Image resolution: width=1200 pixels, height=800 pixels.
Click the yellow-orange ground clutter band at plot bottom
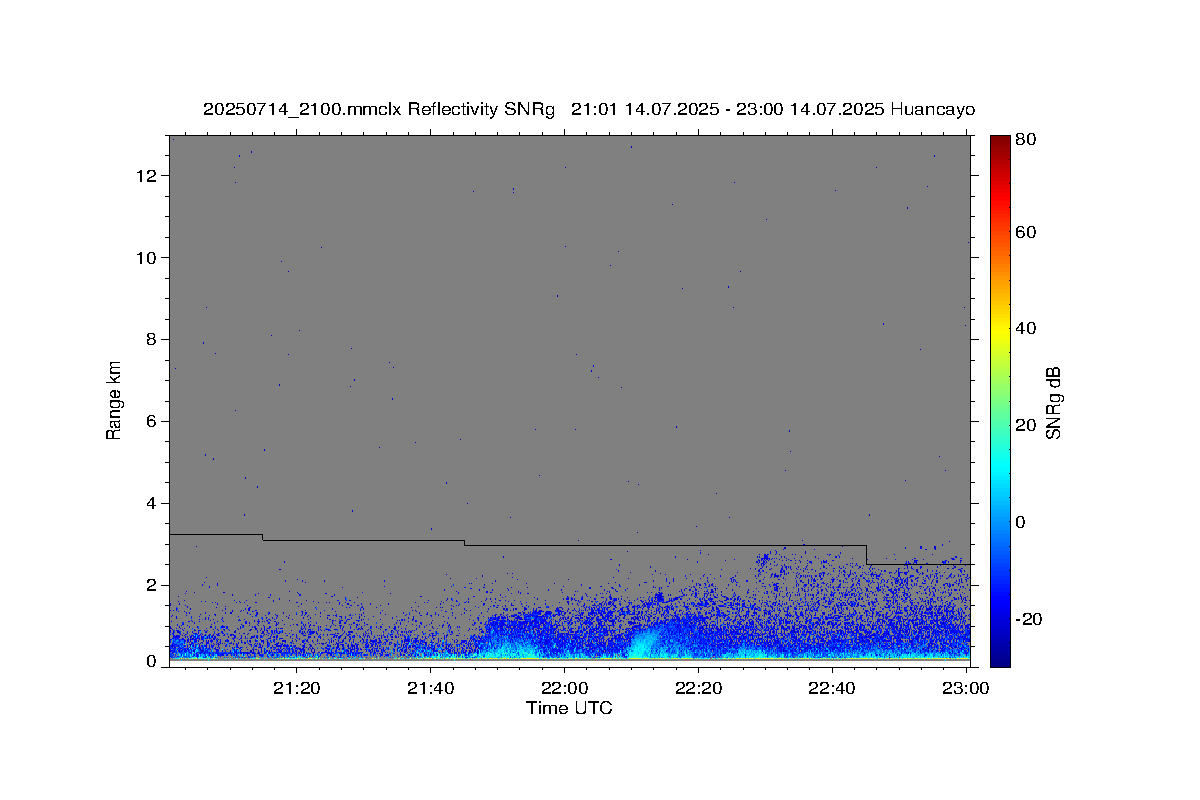(x=570, y=659)
